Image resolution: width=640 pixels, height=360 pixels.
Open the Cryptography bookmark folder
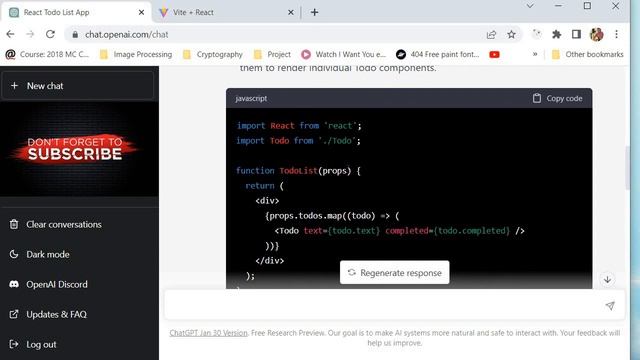[x=213, y=54]
